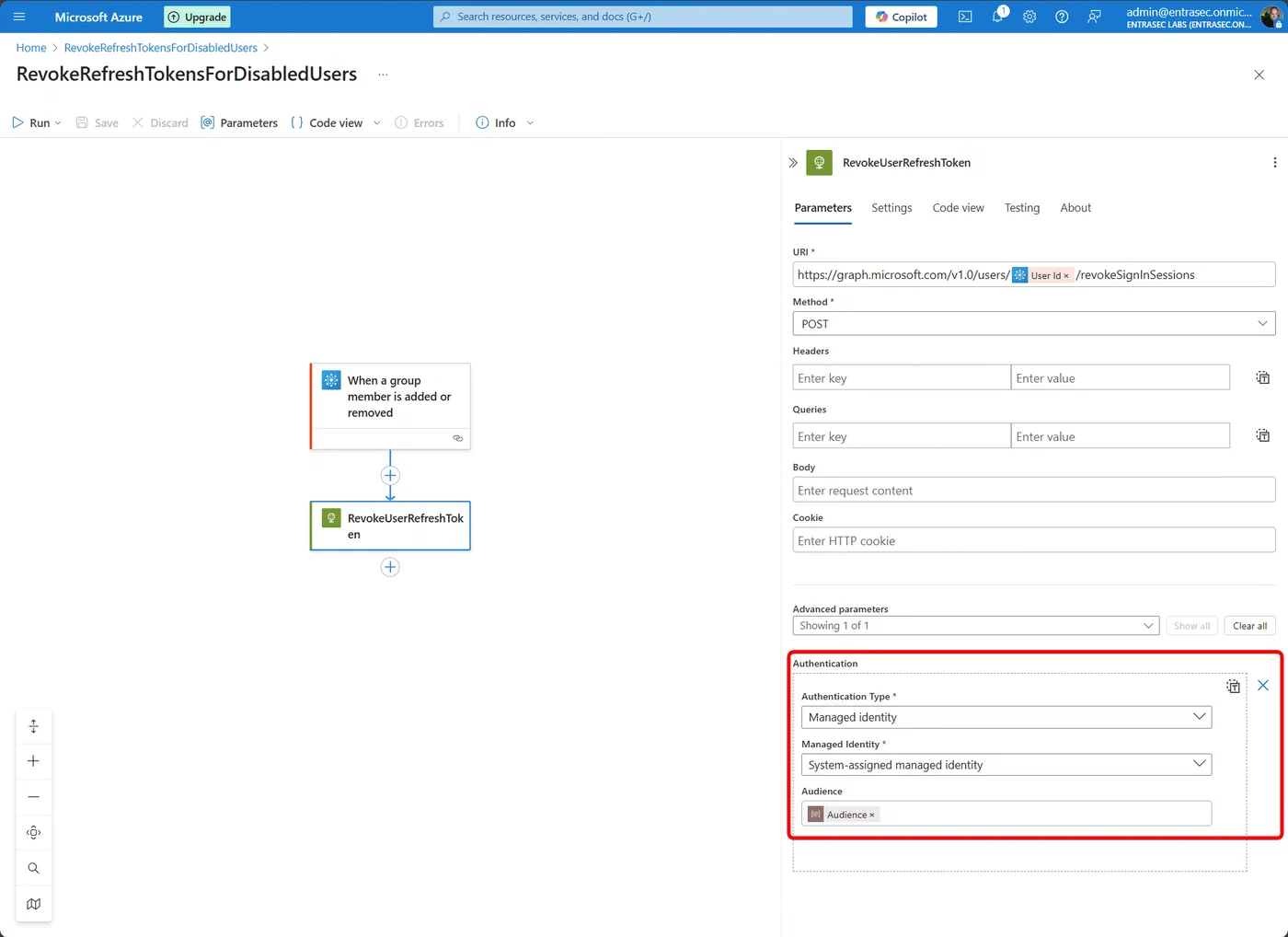Screen dimensions: 1288x937
Task: Fit the workflow to view
Action: click(34, 832)
